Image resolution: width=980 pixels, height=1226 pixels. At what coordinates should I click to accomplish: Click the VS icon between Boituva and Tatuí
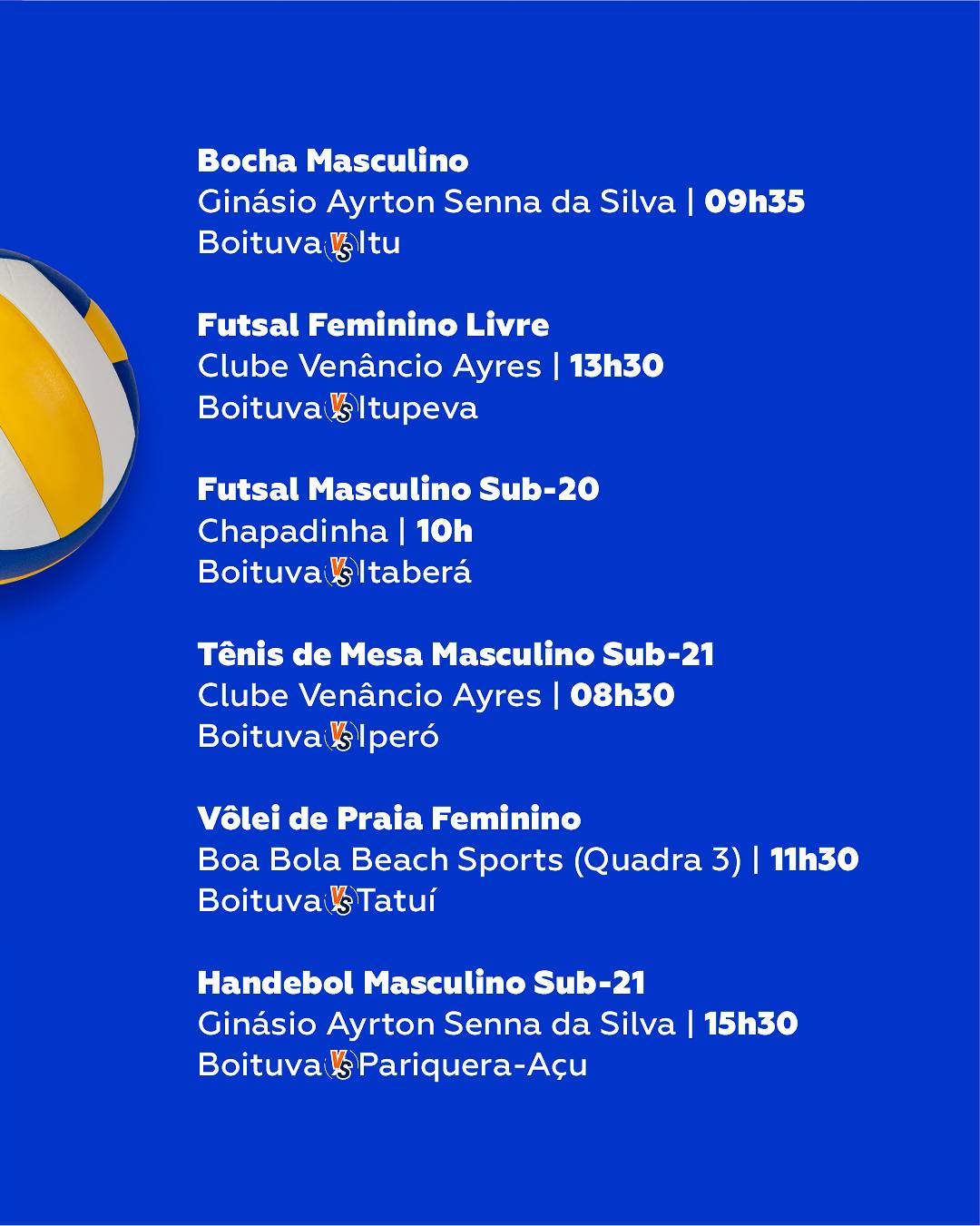coord(340,903)
